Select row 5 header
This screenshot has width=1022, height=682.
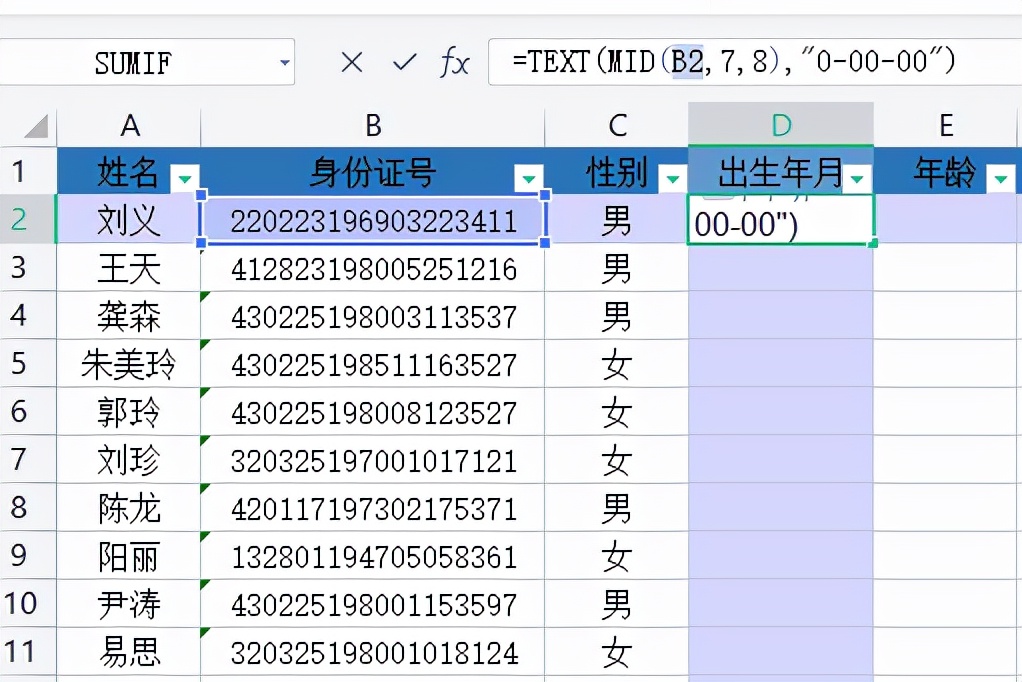tap(28, 363)
